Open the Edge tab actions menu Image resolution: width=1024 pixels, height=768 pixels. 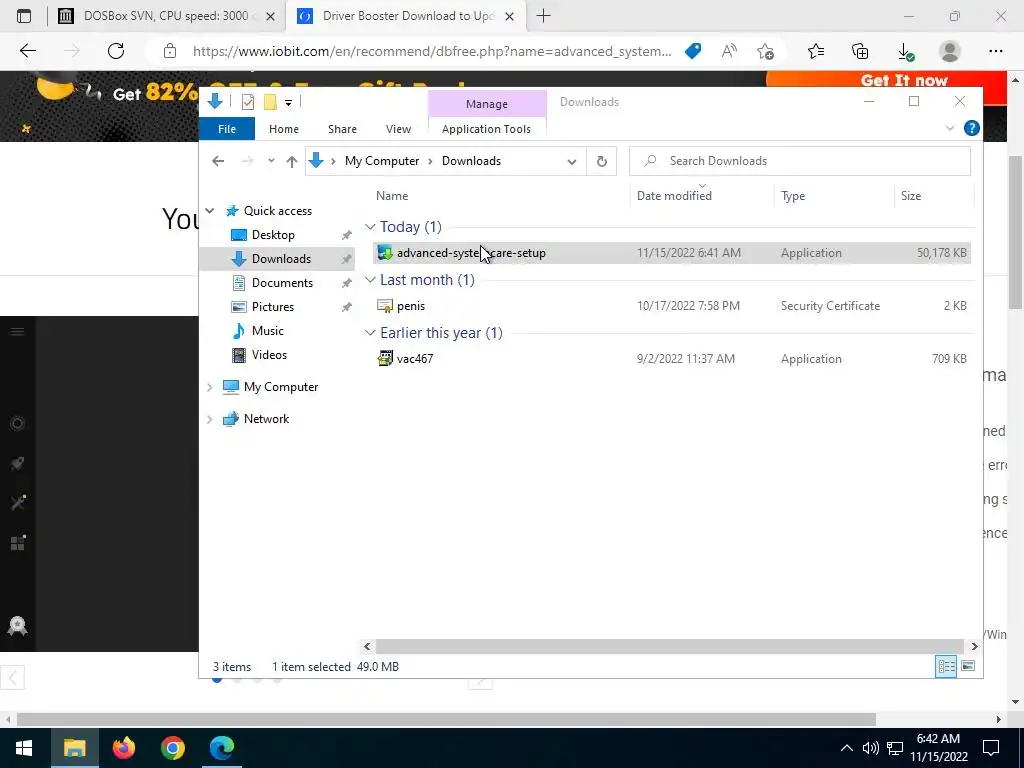24,16
